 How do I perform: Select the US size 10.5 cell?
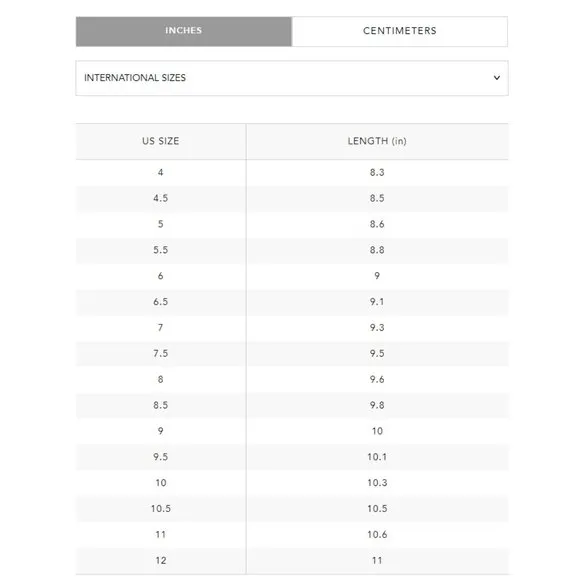161,509
